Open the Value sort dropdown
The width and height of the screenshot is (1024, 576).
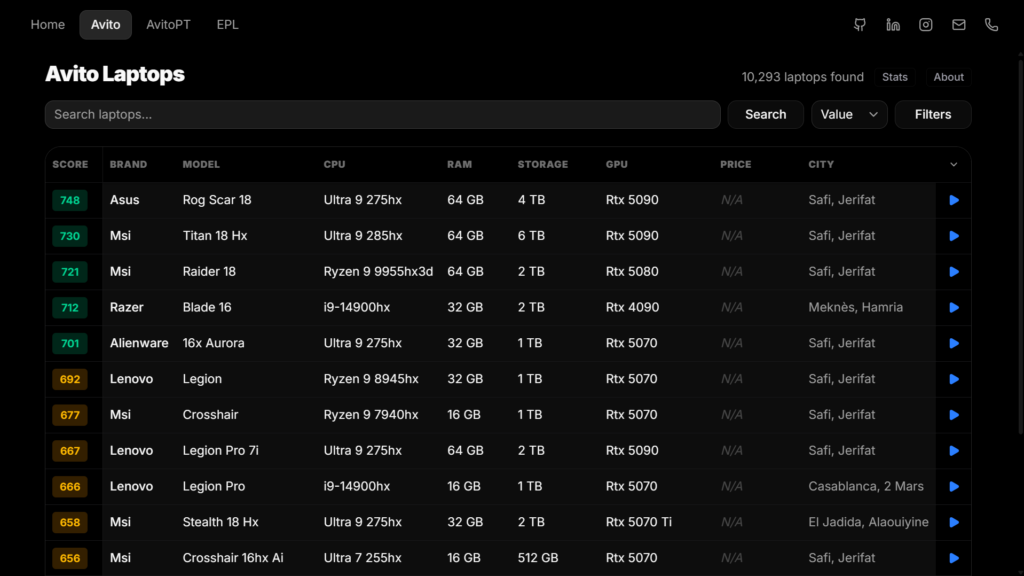pyautogui.click(x=849, y=114)
